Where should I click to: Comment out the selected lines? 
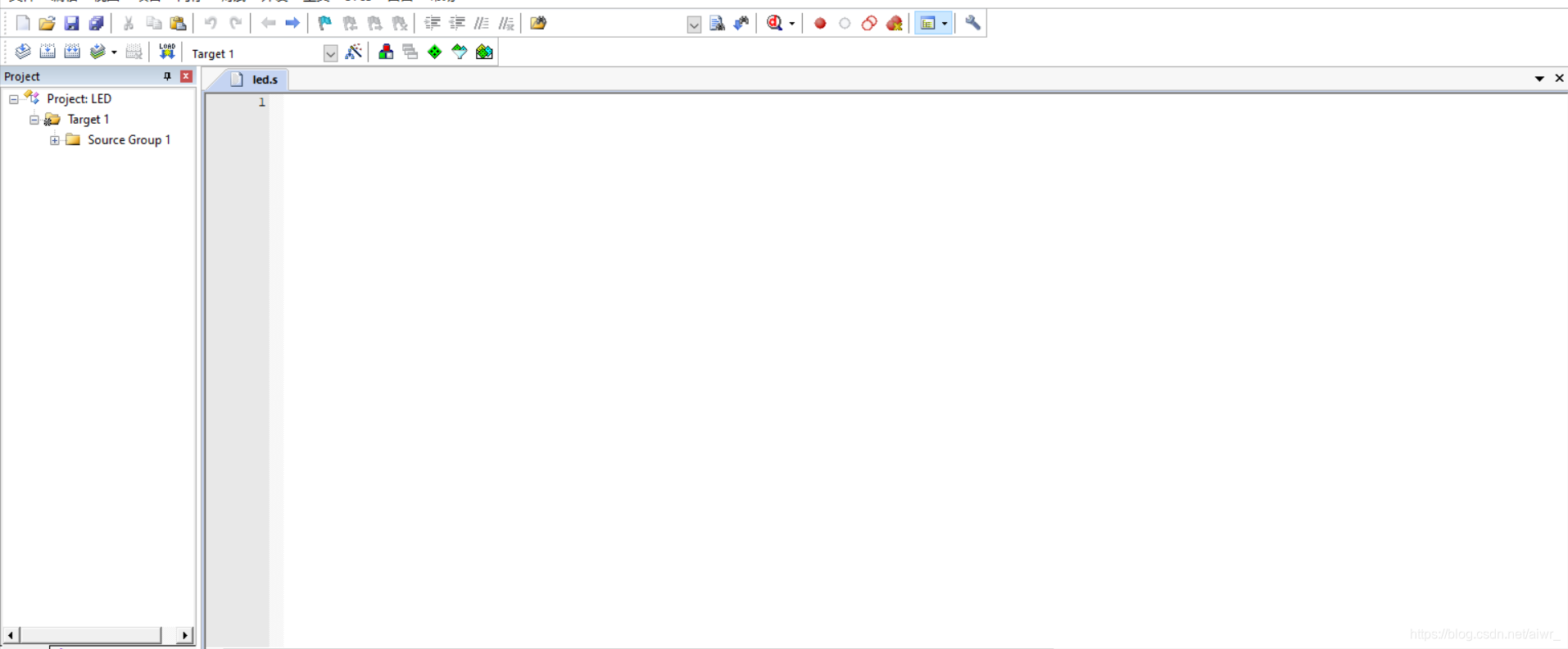(x=481, y=23)
